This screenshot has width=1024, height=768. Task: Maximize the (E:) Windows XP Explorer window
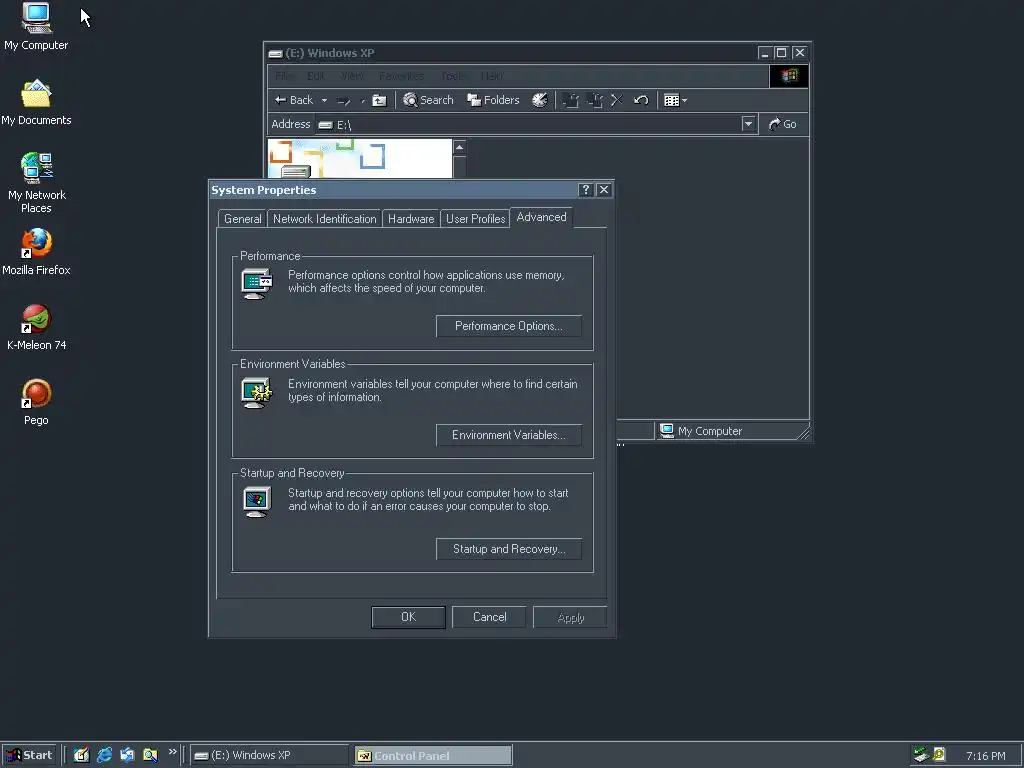pyautogui.click(x=781, y=53)
